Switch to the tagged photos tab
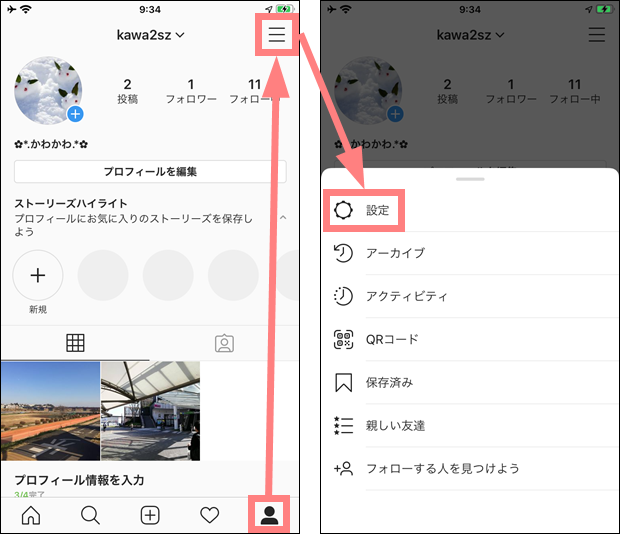Screen dimensions: 620x534 click(x=225, y=343)
